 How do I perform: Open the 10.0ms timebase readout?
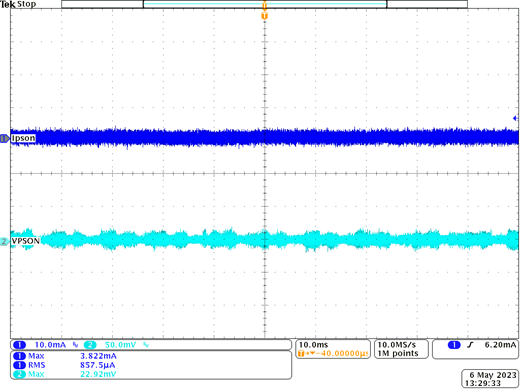point(313,345)
